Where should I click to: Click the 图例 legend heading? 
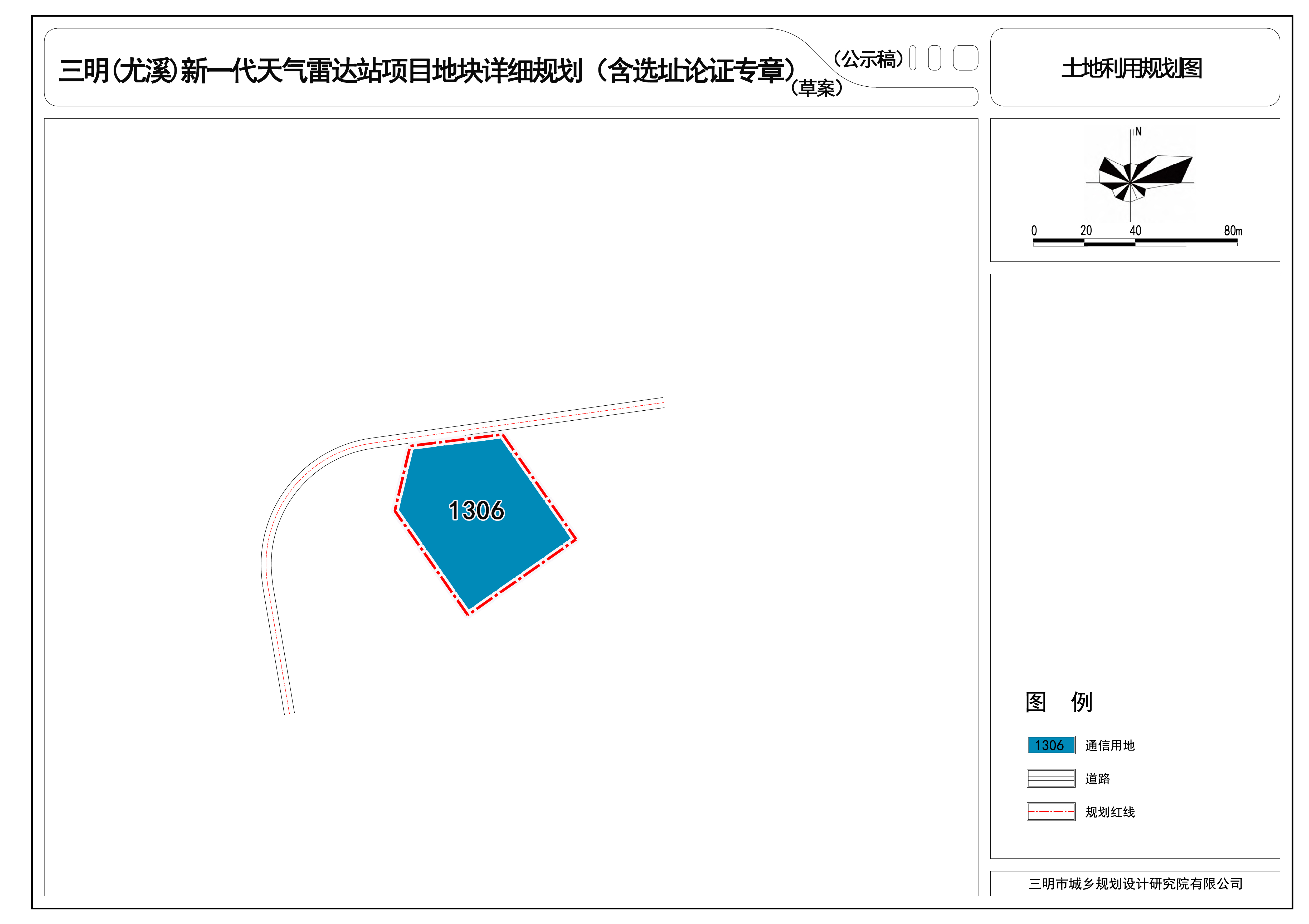[1059, 702]
